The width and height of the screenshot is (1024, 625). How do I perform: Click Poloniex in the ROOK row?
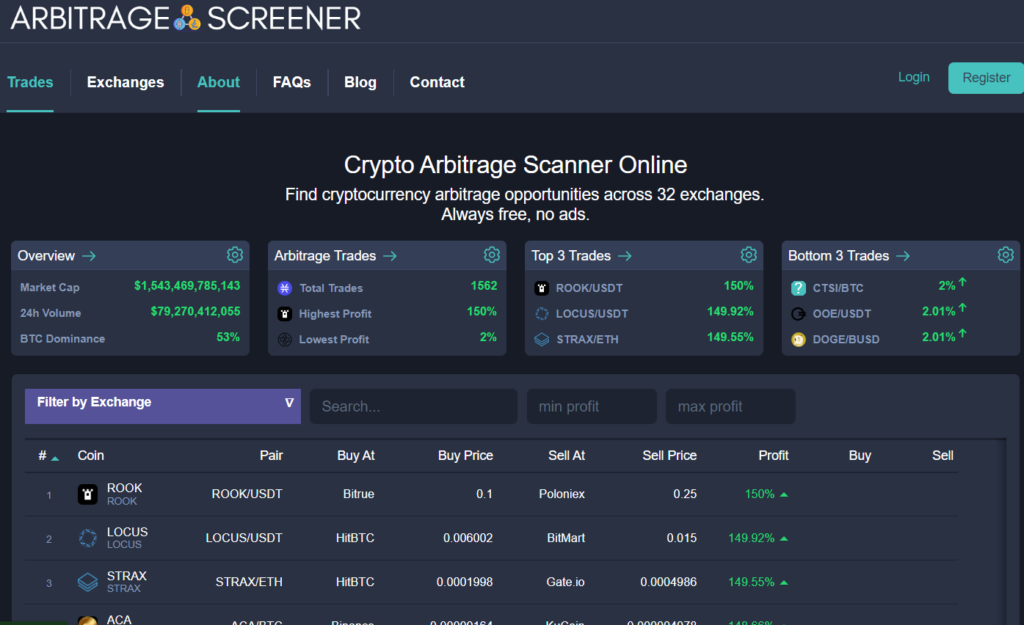click(562, 494)
